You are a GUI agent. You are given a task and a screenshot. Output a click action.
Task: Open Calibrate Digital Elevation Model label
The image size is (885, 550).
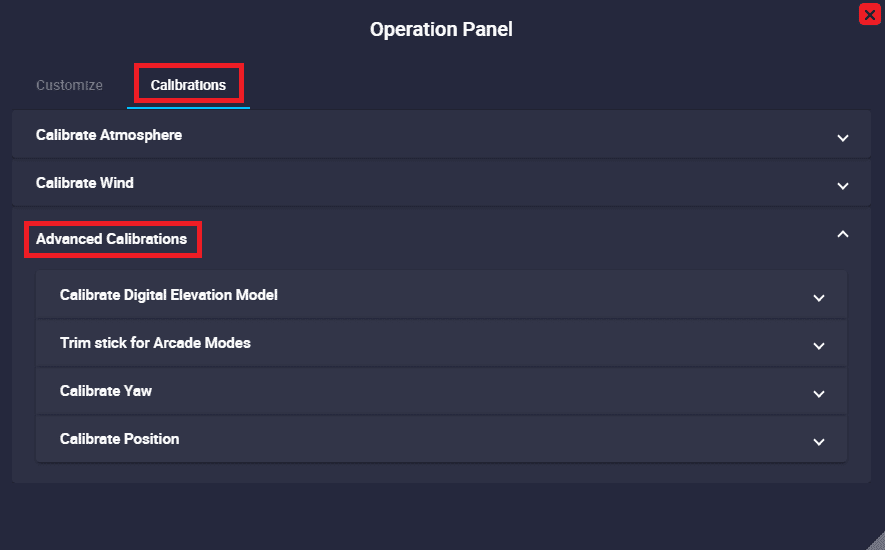[x=169, y=295]
